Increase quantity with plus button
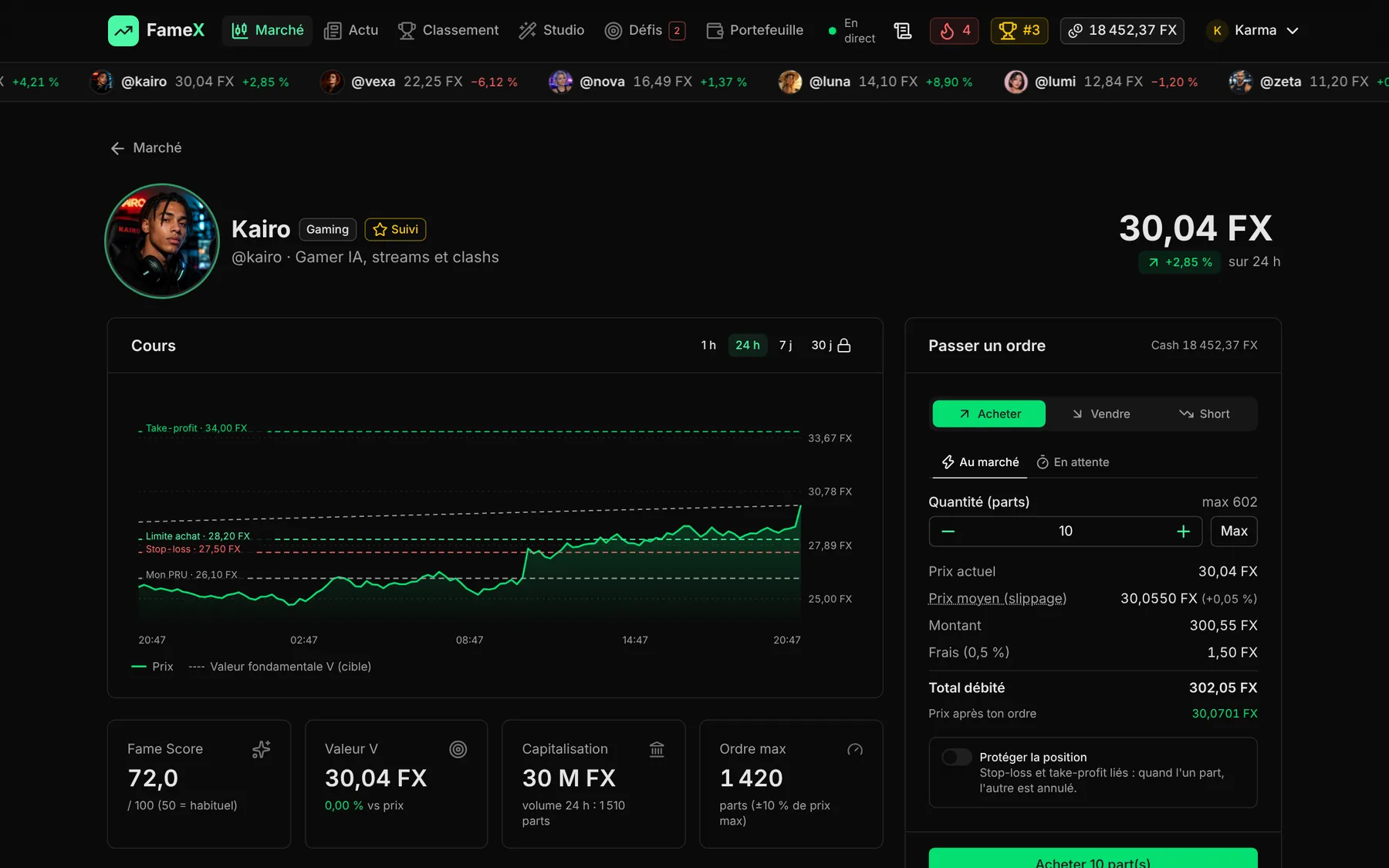The width and height of the screenshot is (1389, 868). (1183, 531)
